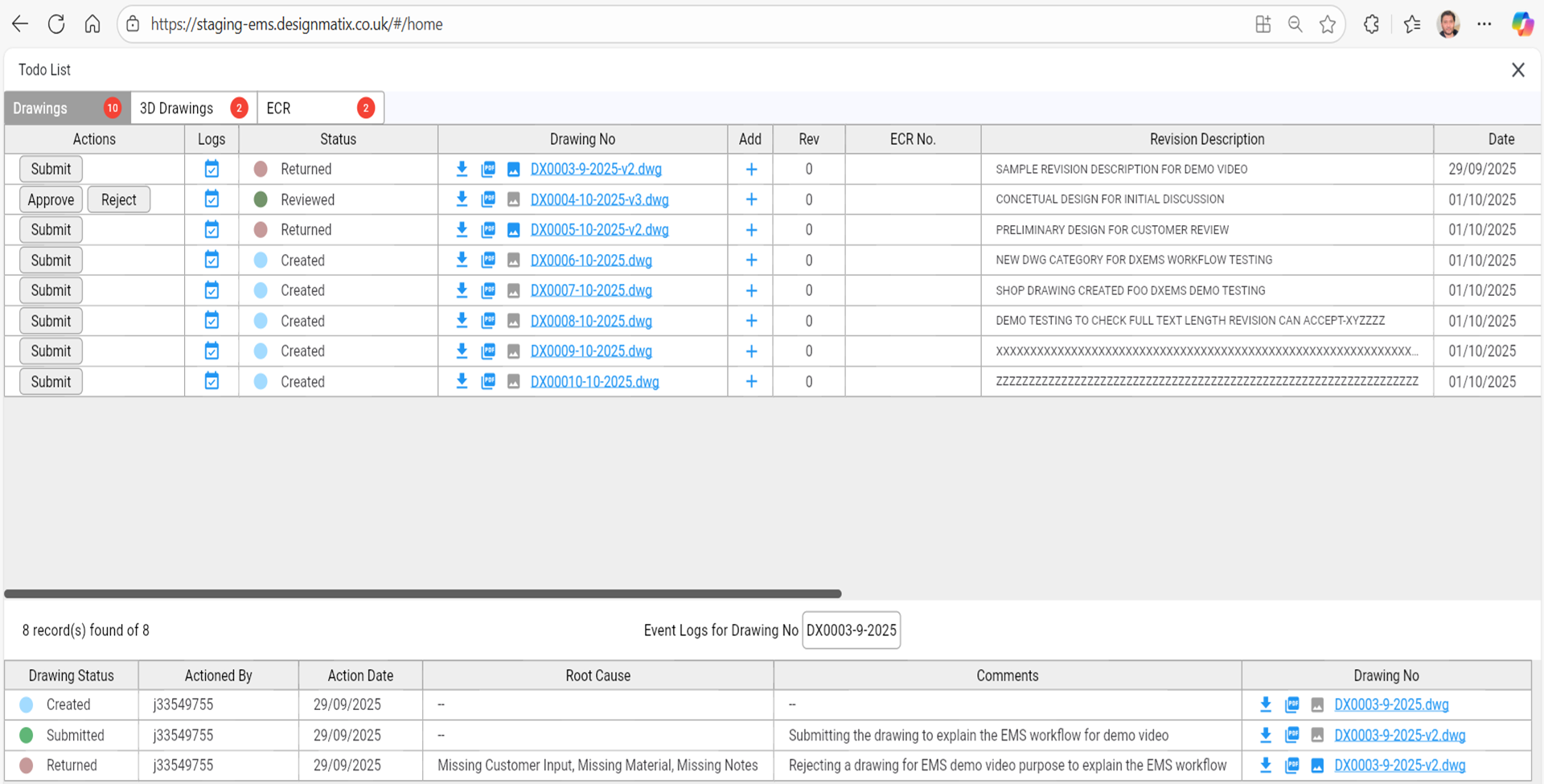This screenshot has height=784, width=1544.
Task: Download DX00010-10-2025.dwg using arrow icon
Action: click(x=462, y=381)
